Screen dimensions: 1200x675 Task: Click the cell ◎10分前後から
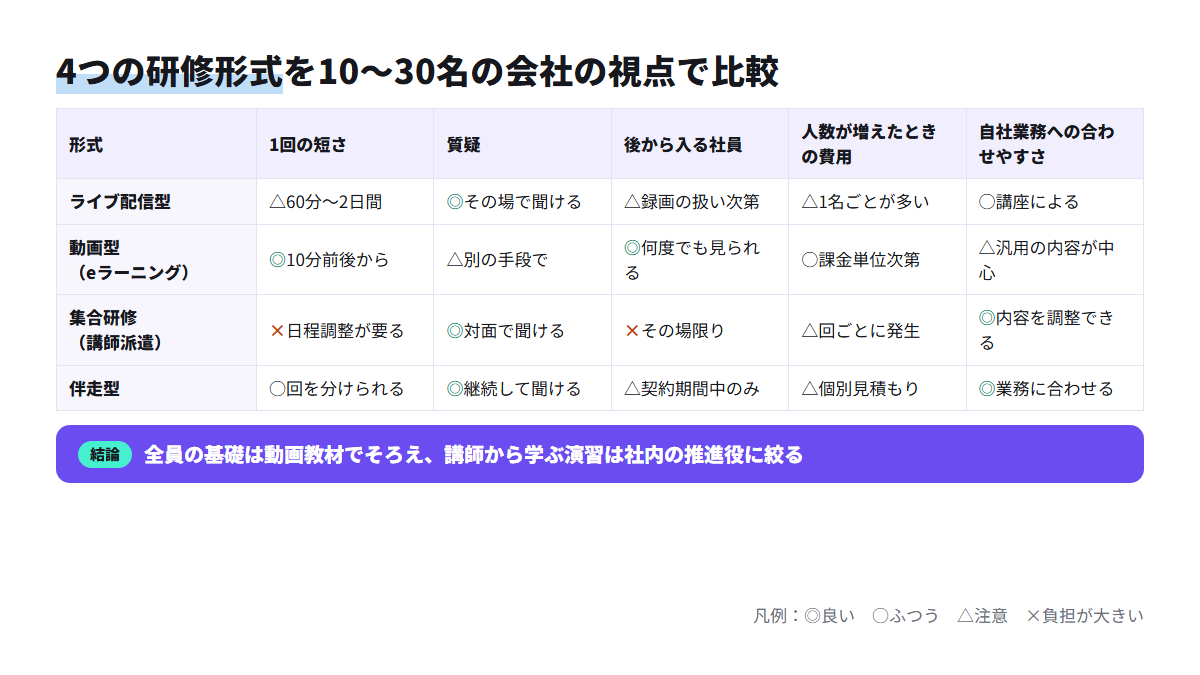(x=345, y=260)
